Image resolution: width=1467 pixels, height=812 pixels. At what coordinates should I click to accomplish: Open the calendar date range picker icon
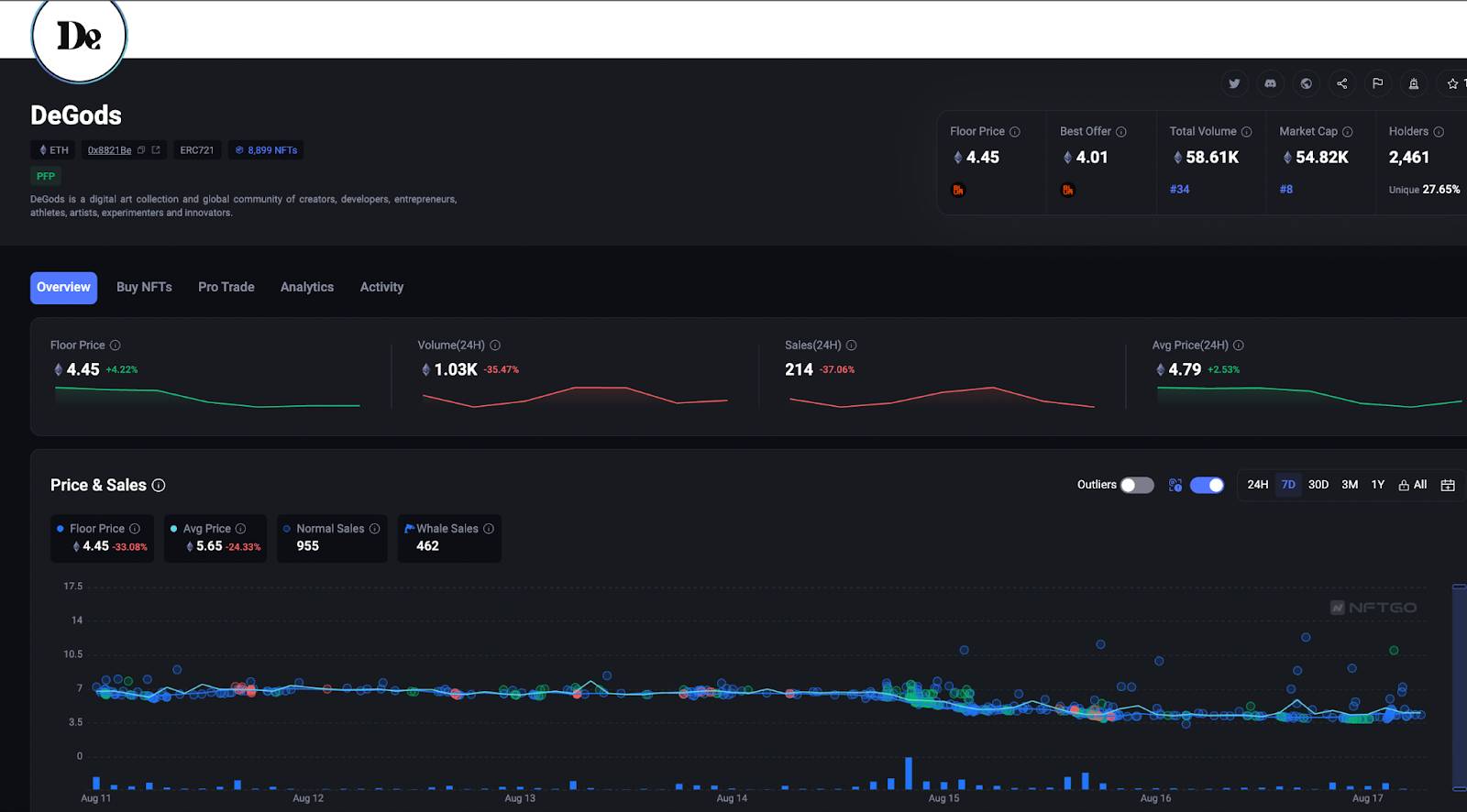(x=1448, y=485)
